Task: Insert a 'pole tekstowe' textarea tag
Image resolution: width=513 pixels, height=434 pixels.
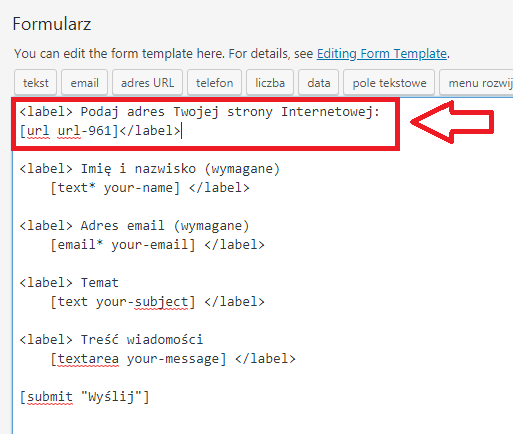Action: coord(389,83)
